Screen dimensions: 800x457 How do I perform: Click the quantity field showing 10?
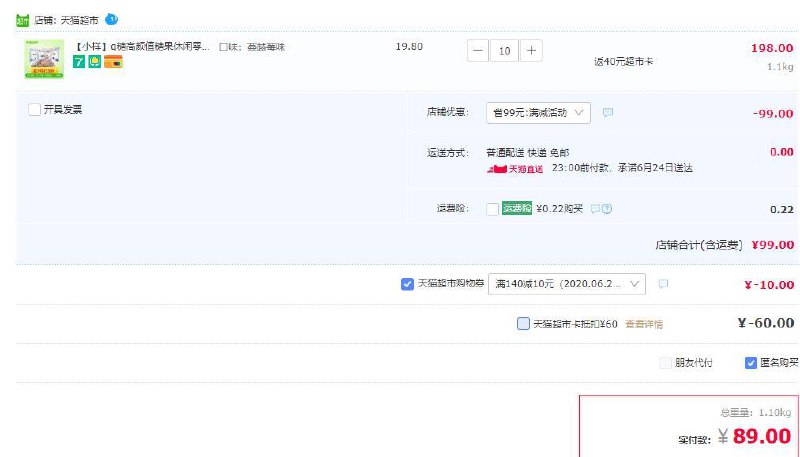pos(504,50)
